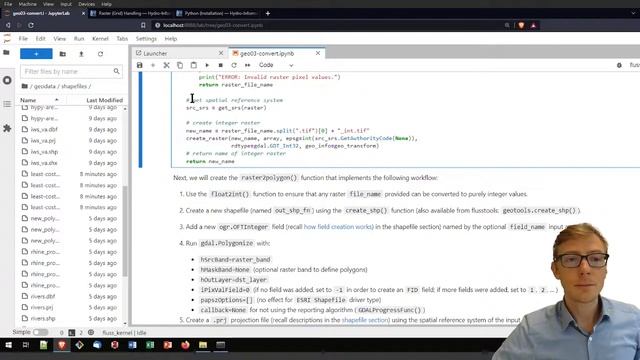Open the cell type dropdown showing Code
This screenshot has width=640, height=360.
point(276,65)
